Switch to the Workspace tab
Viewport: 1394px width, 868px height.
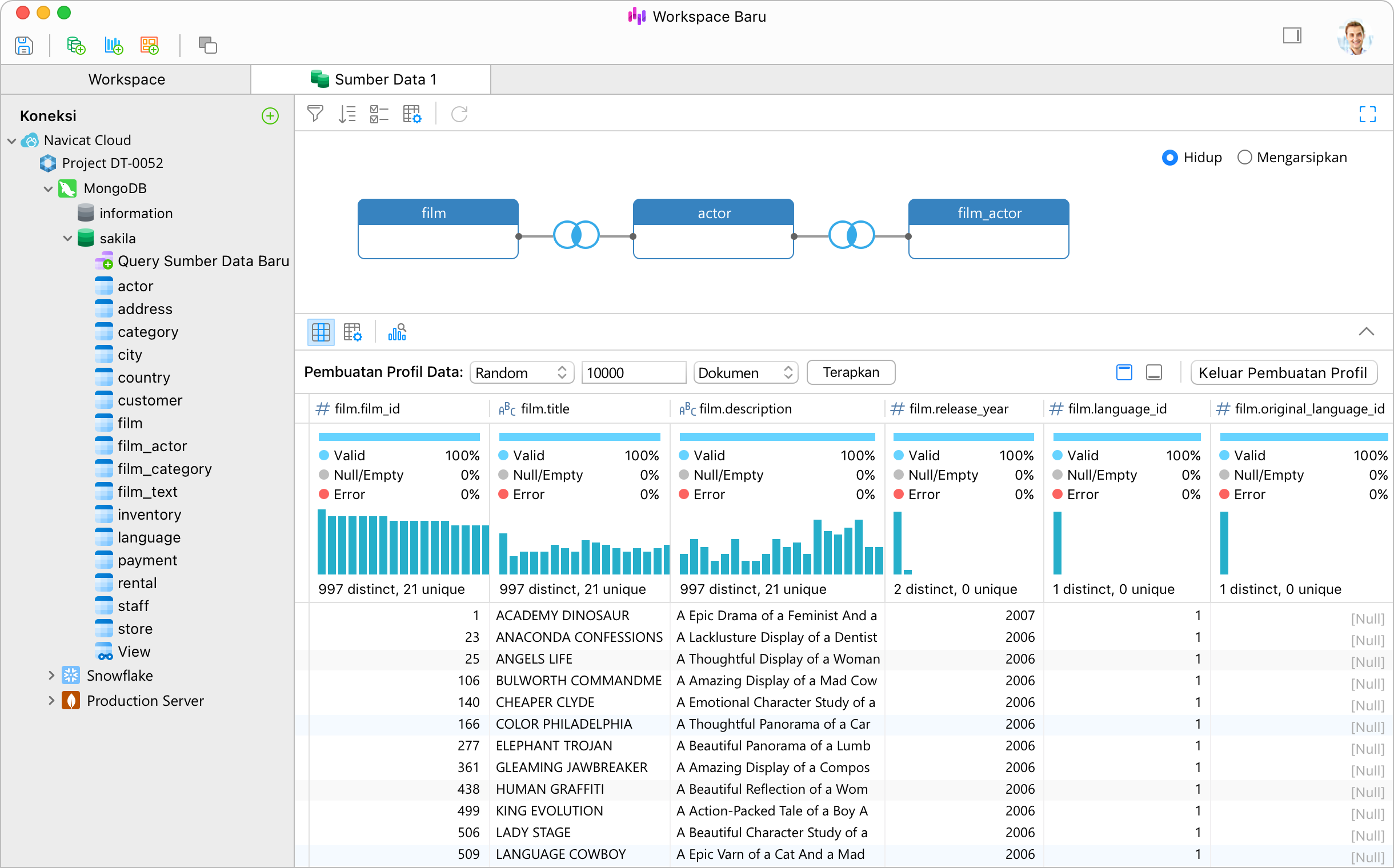pos(126,79)
